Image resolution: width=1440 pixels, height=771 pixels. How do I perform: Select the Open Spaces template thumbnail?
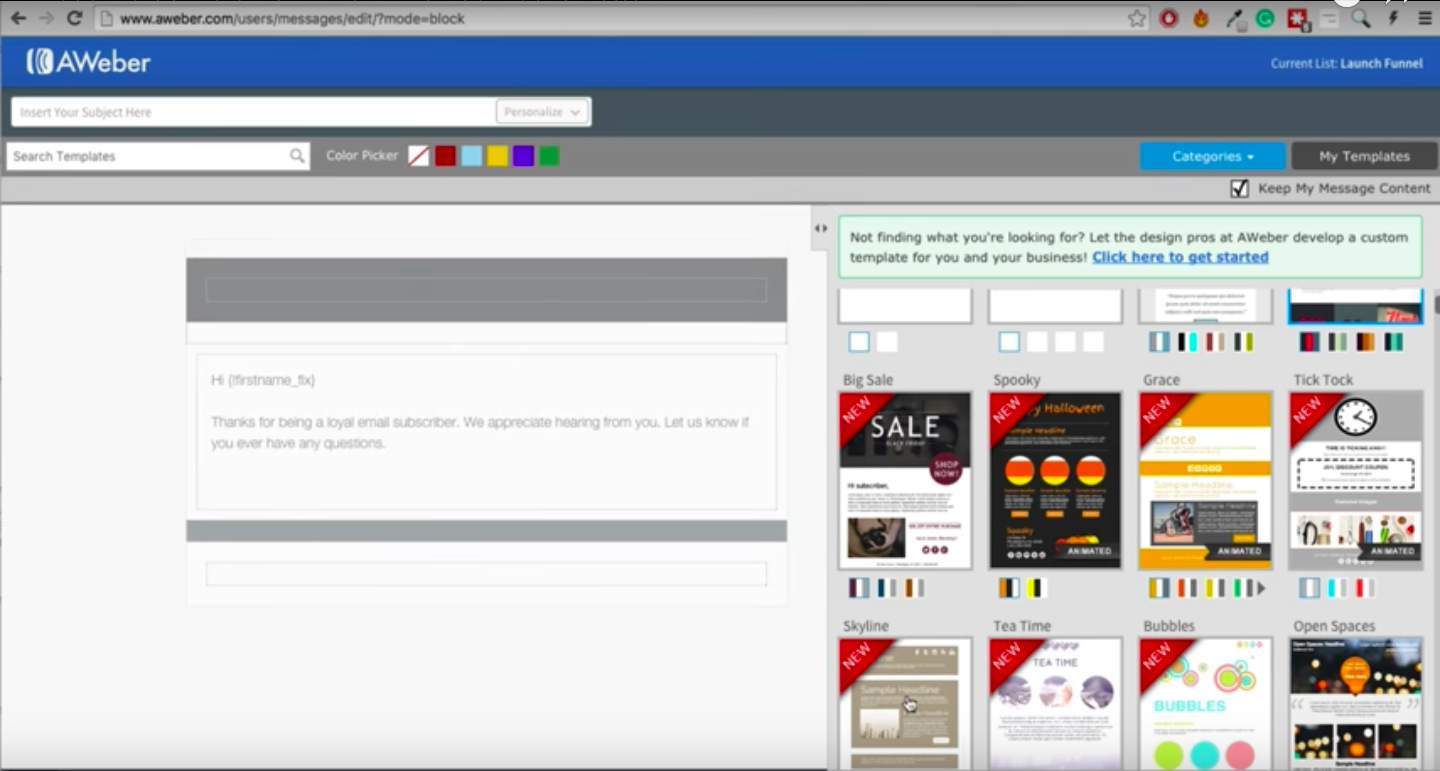coord(1356,704)
